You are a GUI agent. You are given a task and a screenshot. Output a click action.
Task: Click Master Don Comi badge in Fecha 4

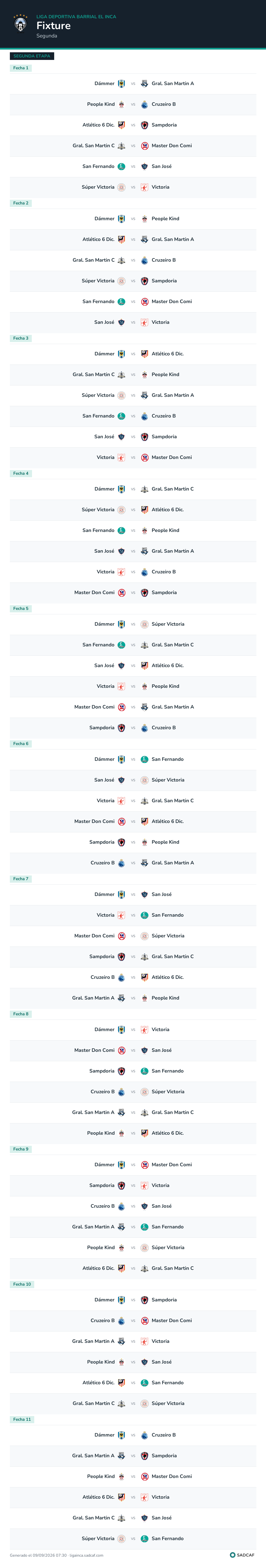[121, 592]
